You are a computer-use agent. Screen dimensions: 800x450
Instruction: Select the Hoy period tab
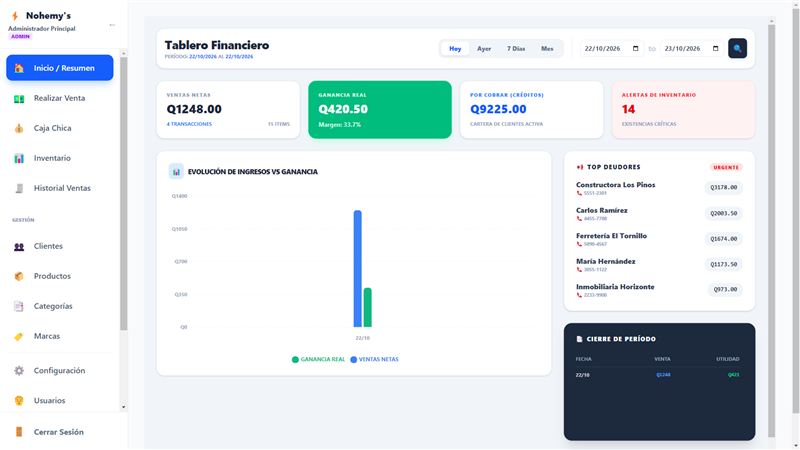455,48
